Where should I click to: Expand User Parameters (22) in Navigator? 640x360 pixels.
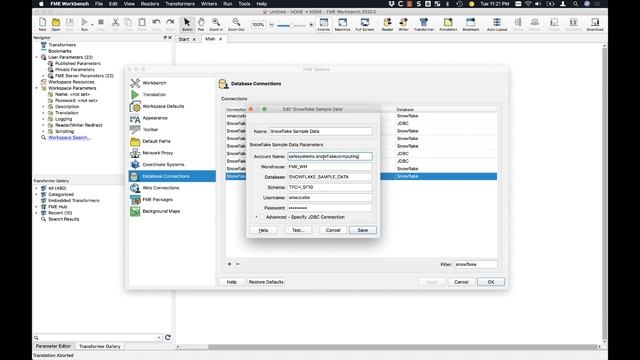coord(37,57)
